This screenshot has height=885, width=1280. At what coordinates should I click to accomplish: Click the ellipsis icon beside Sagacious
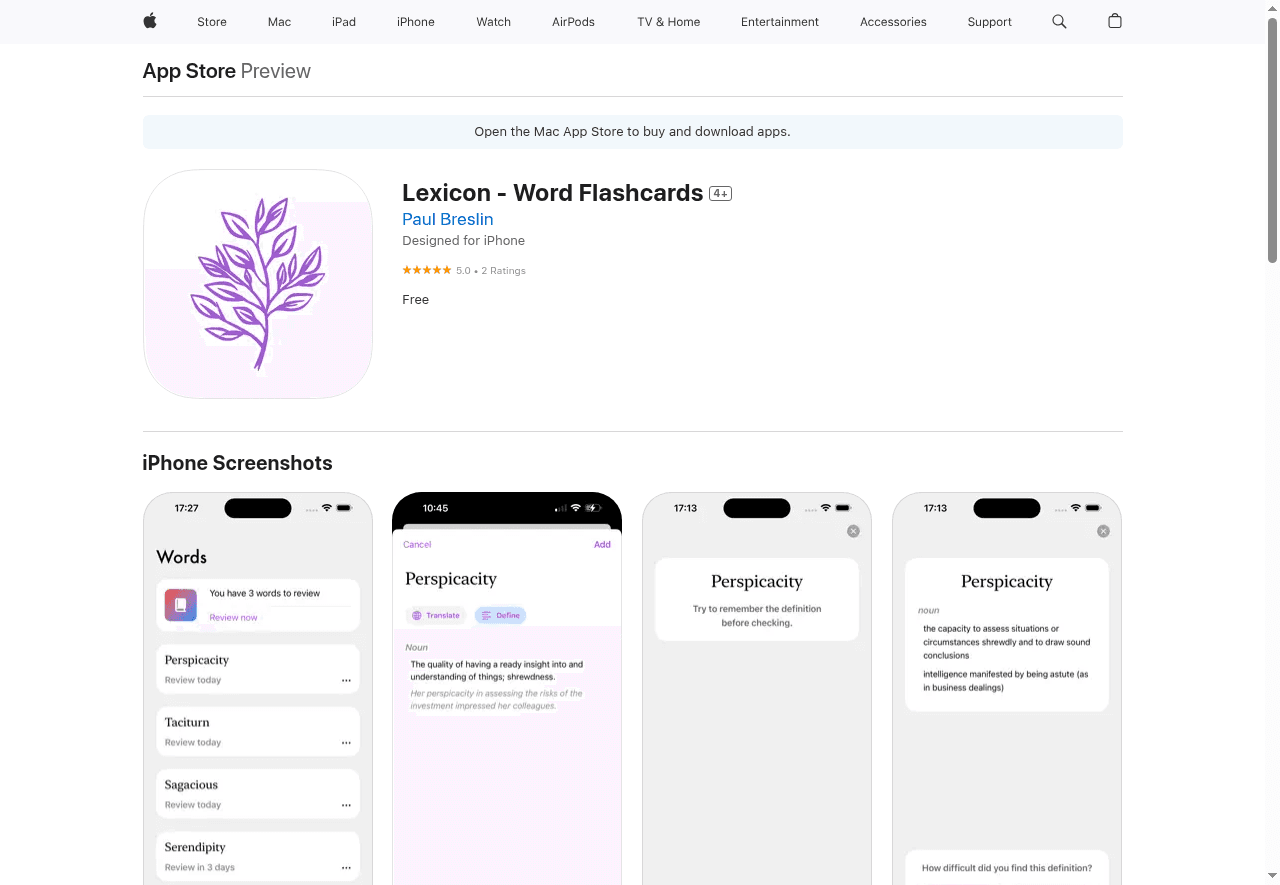point(346,805)
